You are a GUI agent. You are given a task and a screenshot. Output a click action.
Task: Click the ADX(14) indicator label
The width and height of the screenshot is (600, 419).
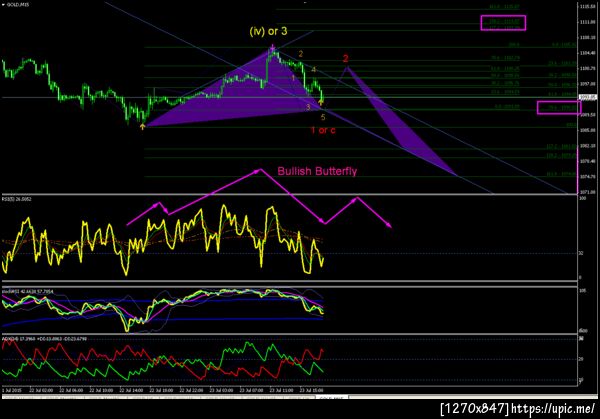44,339
